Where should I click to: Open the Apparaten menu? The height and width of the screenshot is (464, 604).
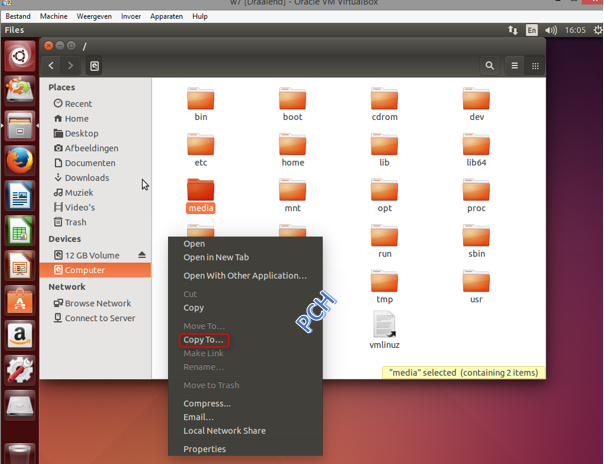point(166,16)
